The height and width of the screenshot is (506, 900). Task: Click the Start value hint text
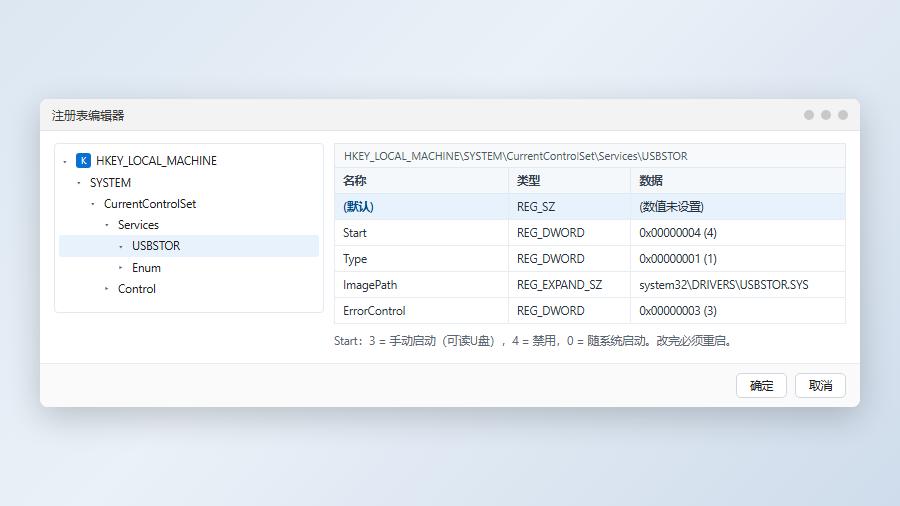tap(533, 341)
